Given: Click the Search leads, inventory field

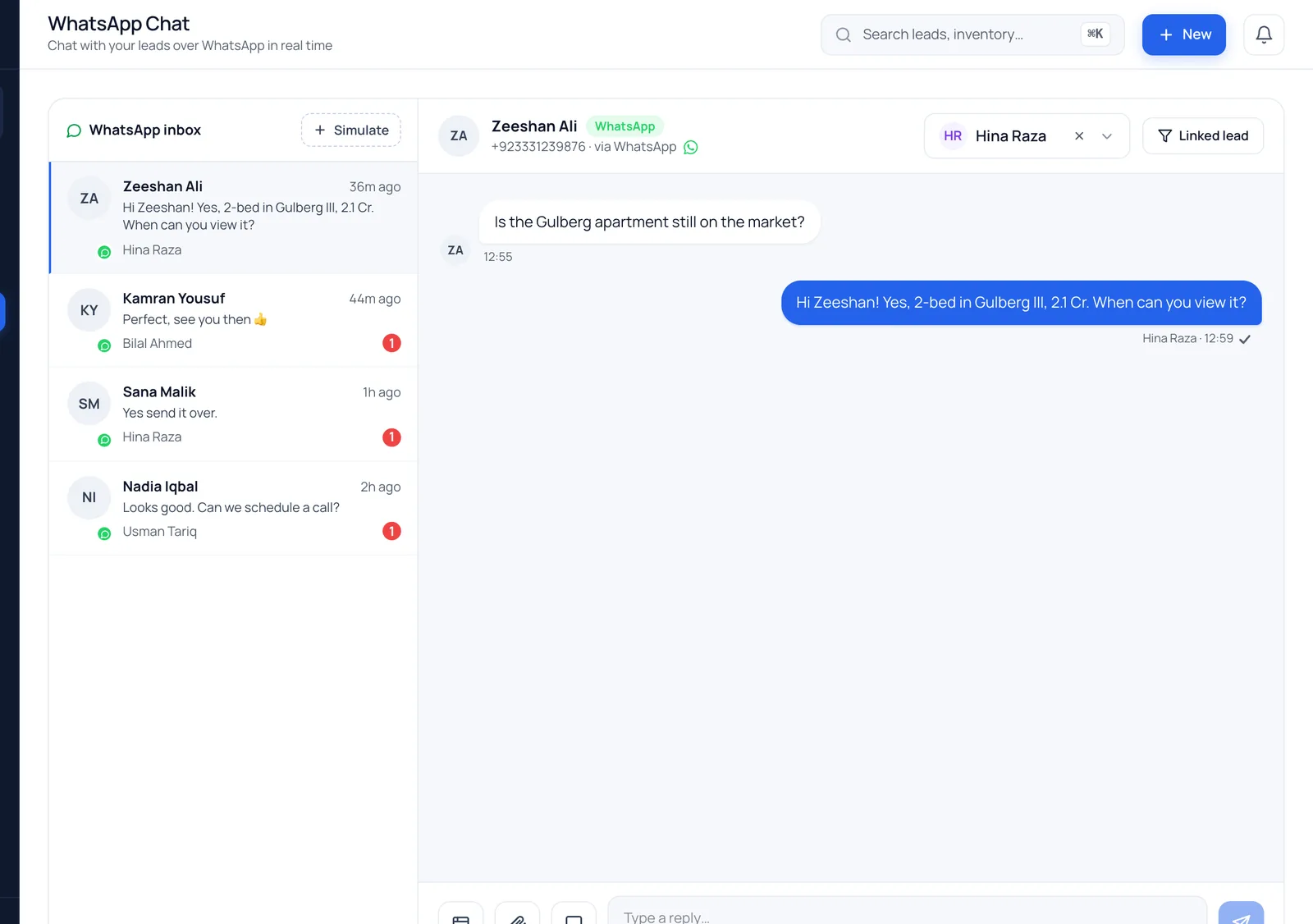Looking at the screenshot, I should tap(972, 34).
